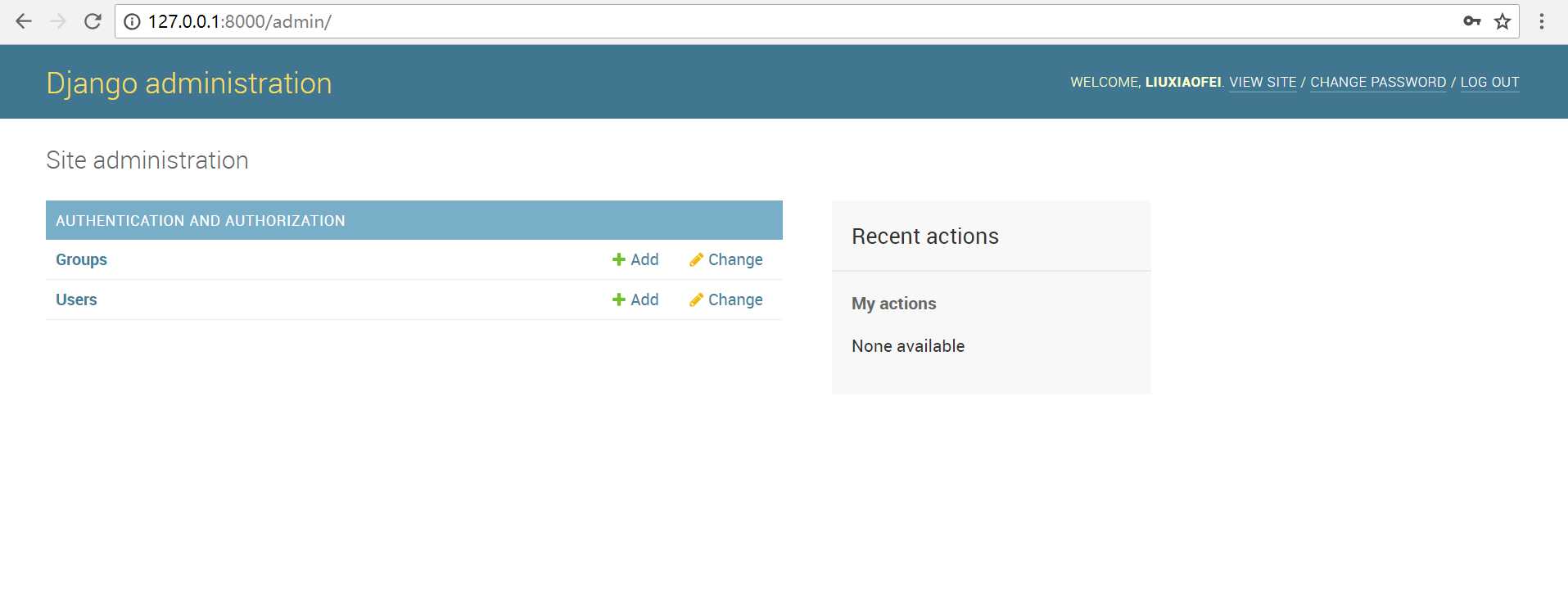
Task: Click the green plus icon for Groups
Action: pos(619,259)
